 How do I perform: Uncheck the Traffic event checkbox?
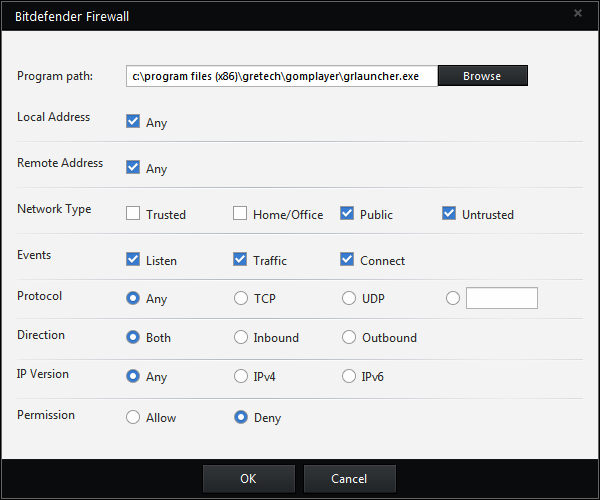point(240,259)
